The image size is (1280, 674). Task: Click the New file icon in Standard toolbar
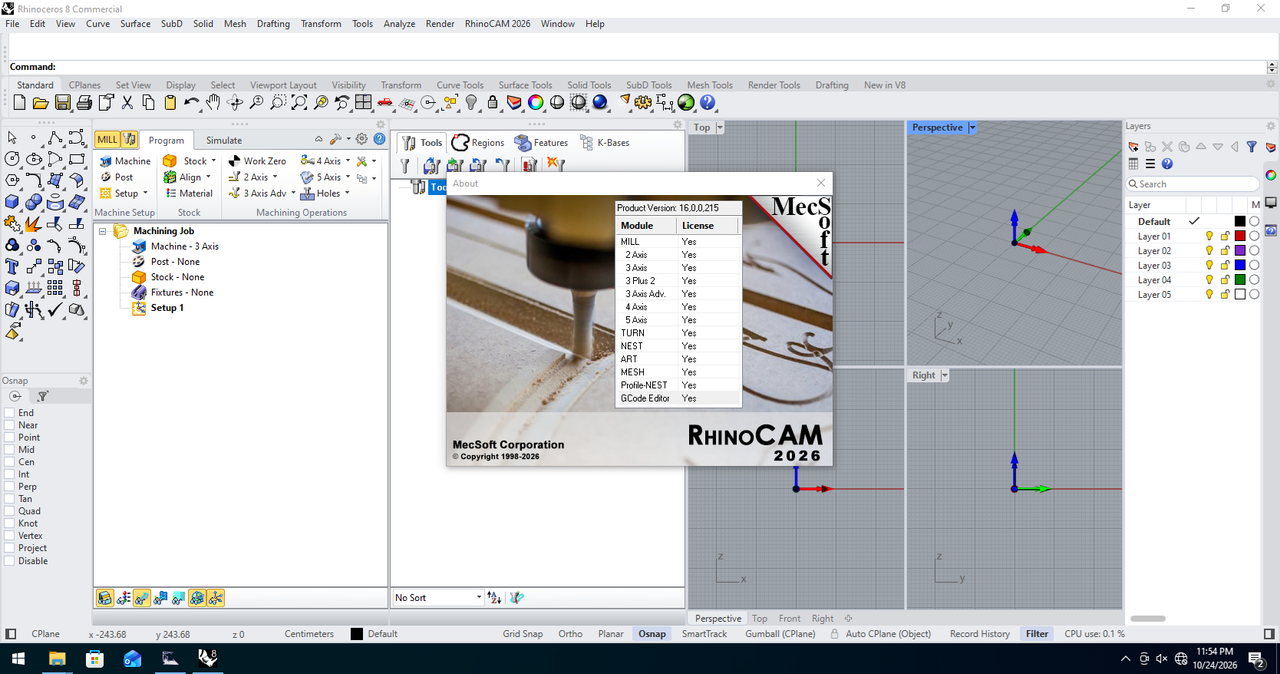(x=19, y=103)
